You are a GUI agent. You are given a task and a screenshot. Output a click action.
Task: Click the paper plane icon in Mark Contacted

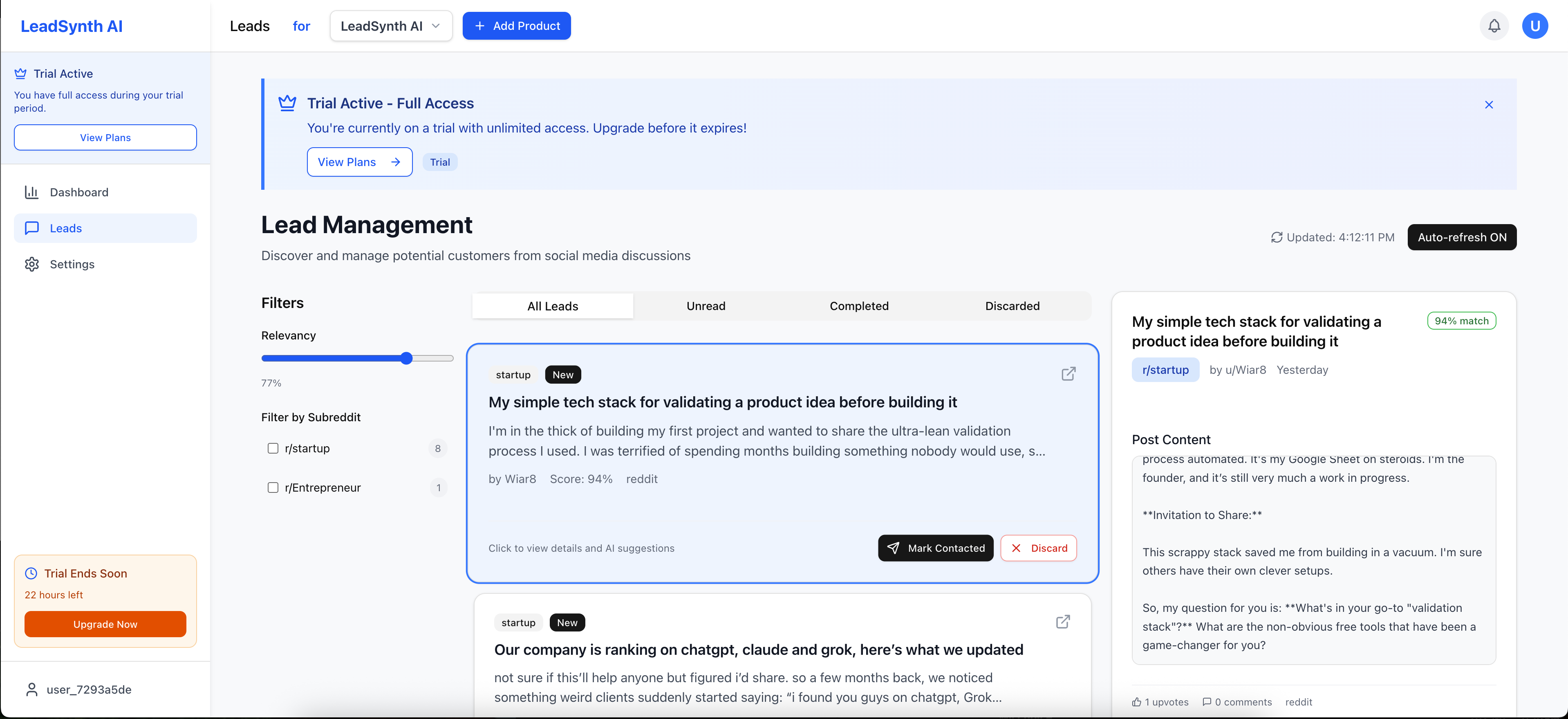coord(893,548)
